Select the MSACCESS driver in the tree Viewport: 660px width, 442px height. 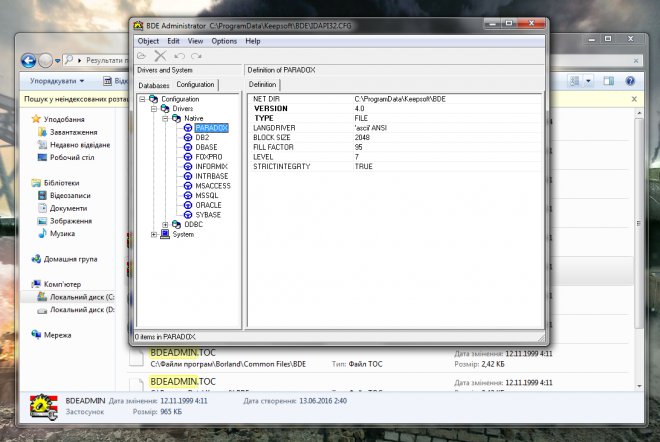[213, 186]
